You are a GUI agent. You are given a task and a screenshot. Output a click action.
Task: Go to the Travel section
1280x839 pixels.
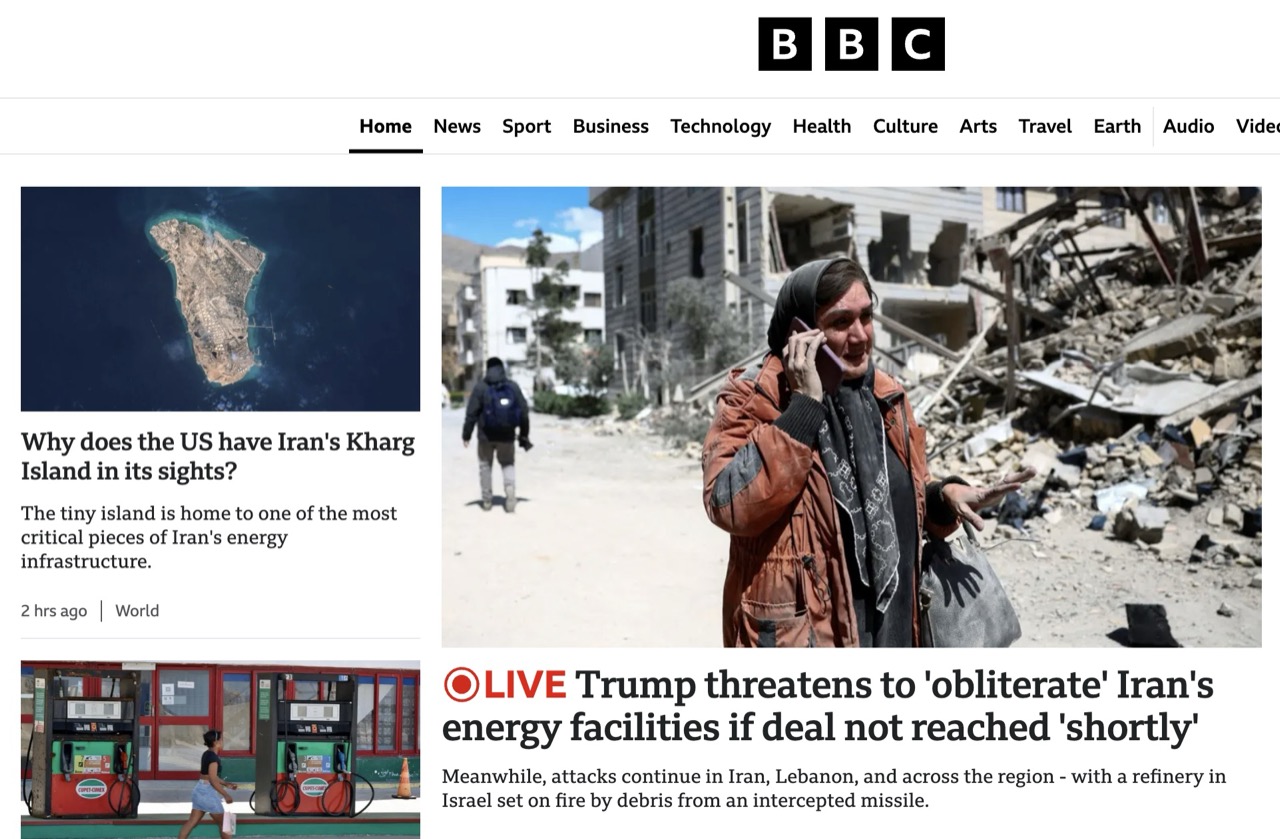point(1045,126)
